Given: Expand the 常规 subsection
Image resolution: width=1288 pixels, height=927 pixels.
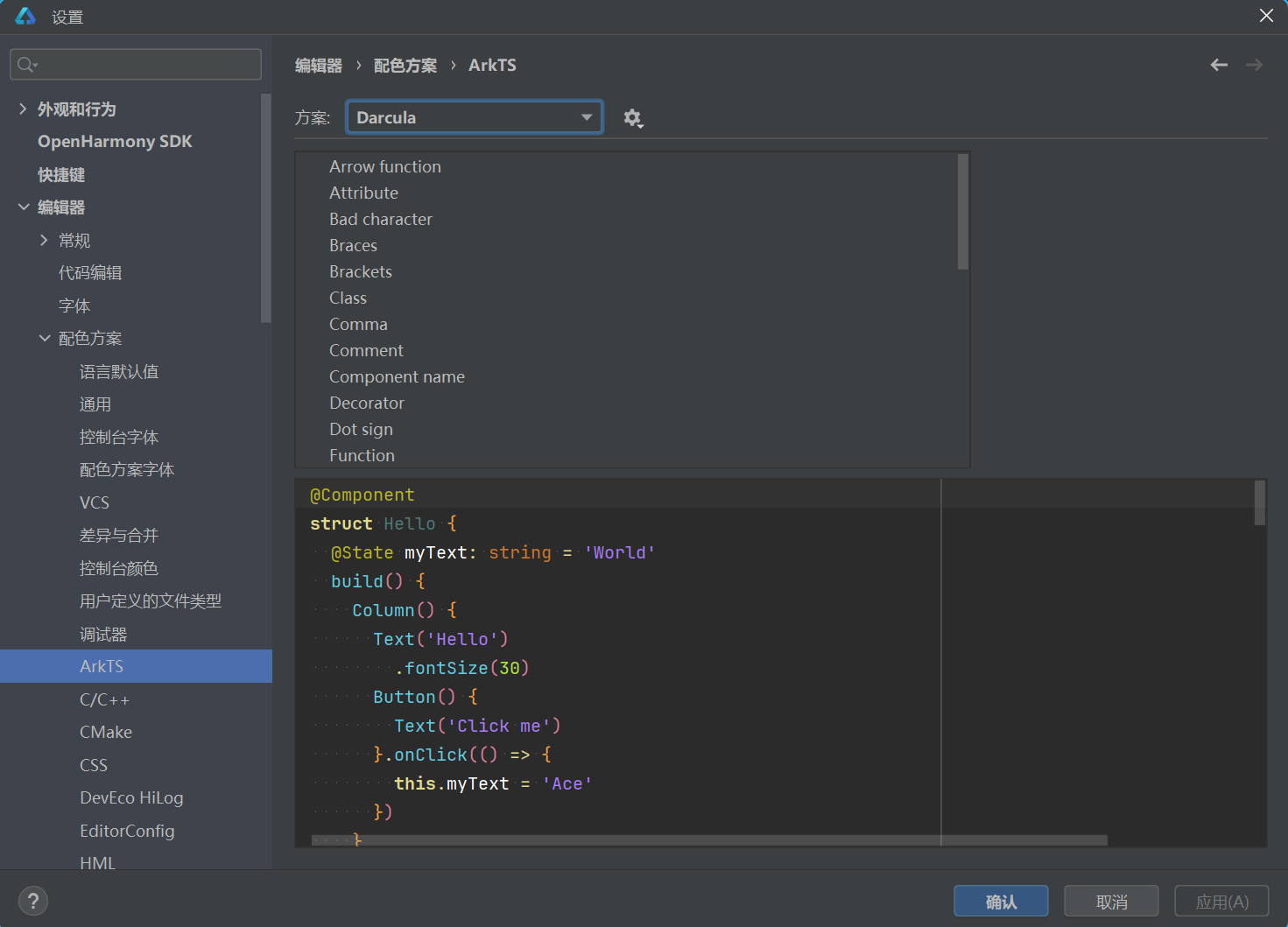Looking at the screenshot, I should coord(44,240).
